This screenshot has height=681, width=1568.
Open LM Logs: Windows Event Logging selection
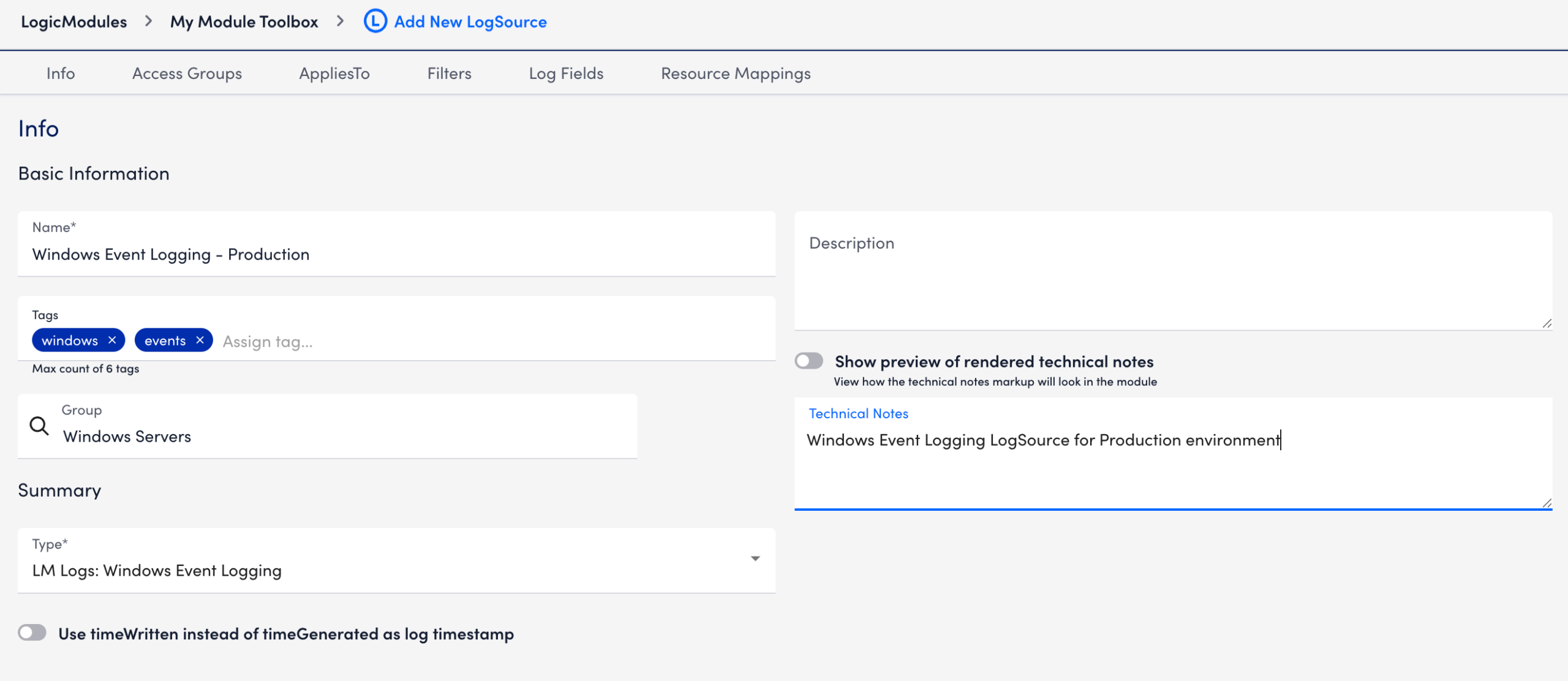point(396,560)
